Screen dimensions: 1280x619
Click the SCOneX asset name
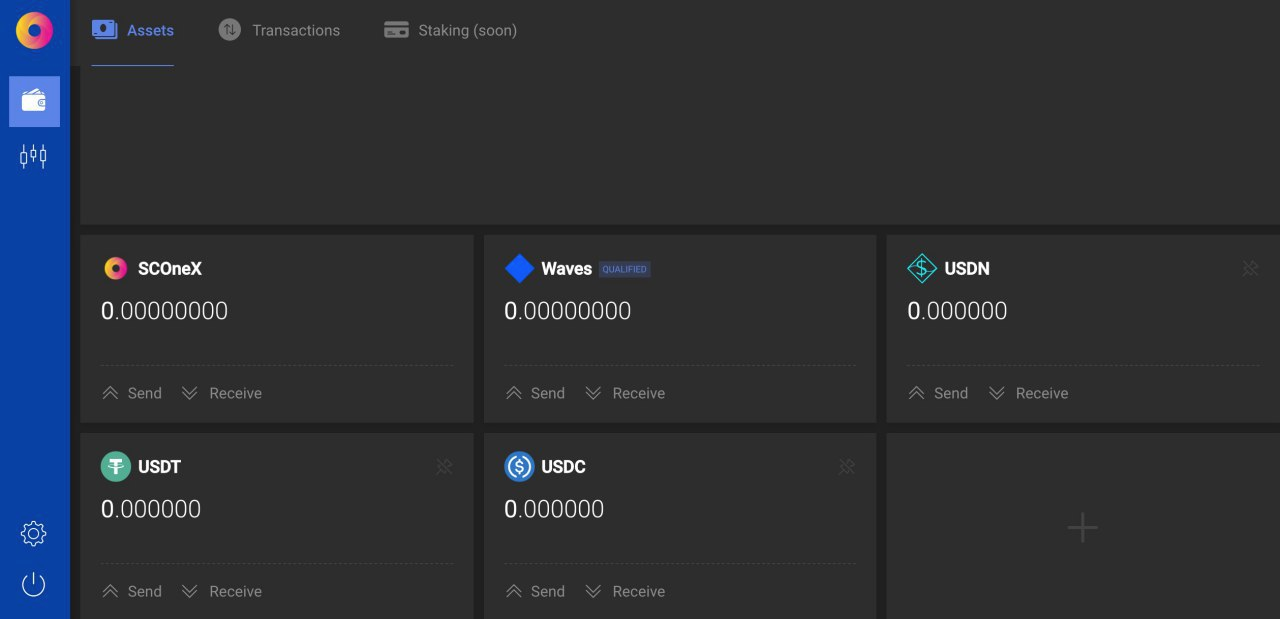[x=170, y=268]
